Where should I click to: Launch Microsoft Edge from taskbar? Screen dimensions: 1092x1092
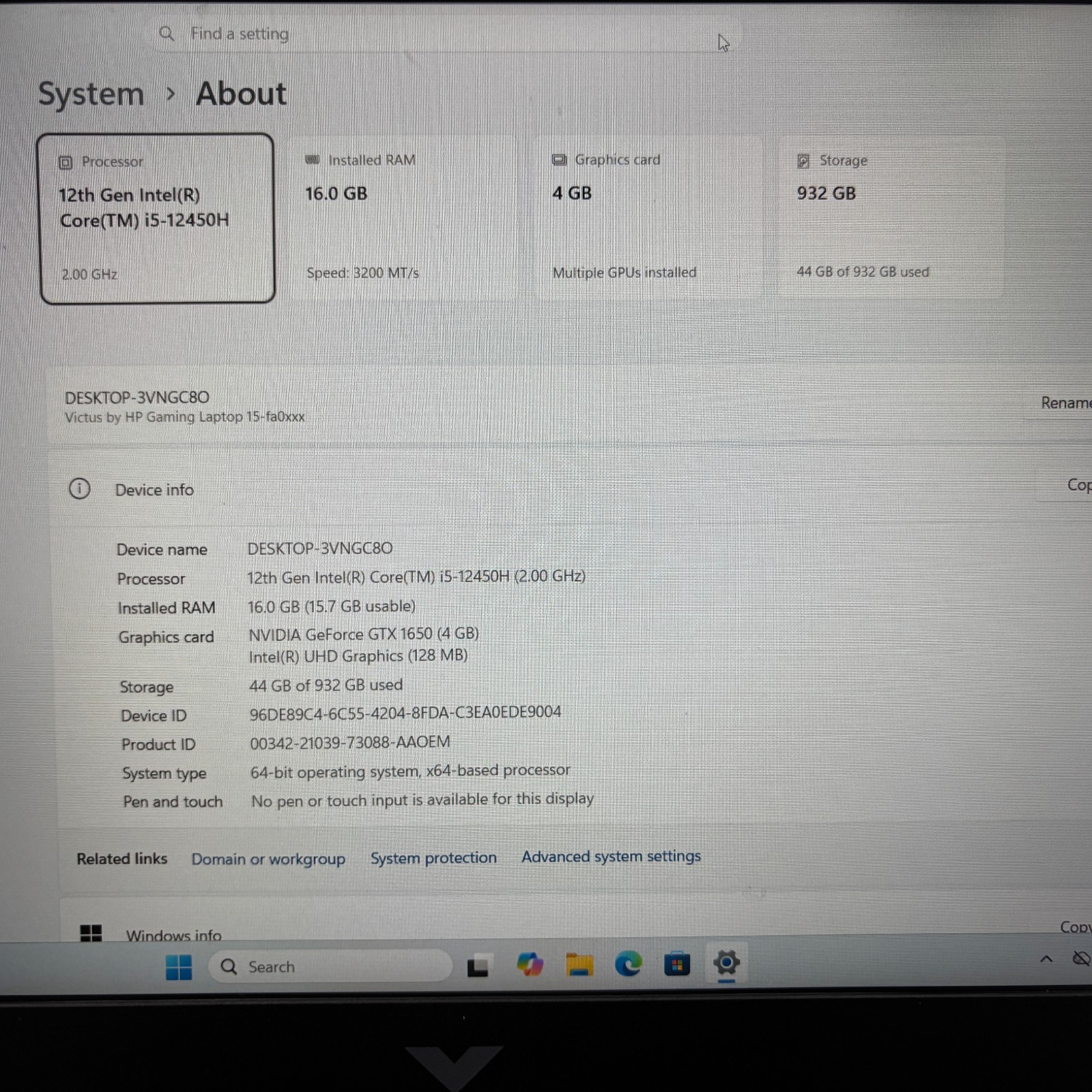point(628,964)
